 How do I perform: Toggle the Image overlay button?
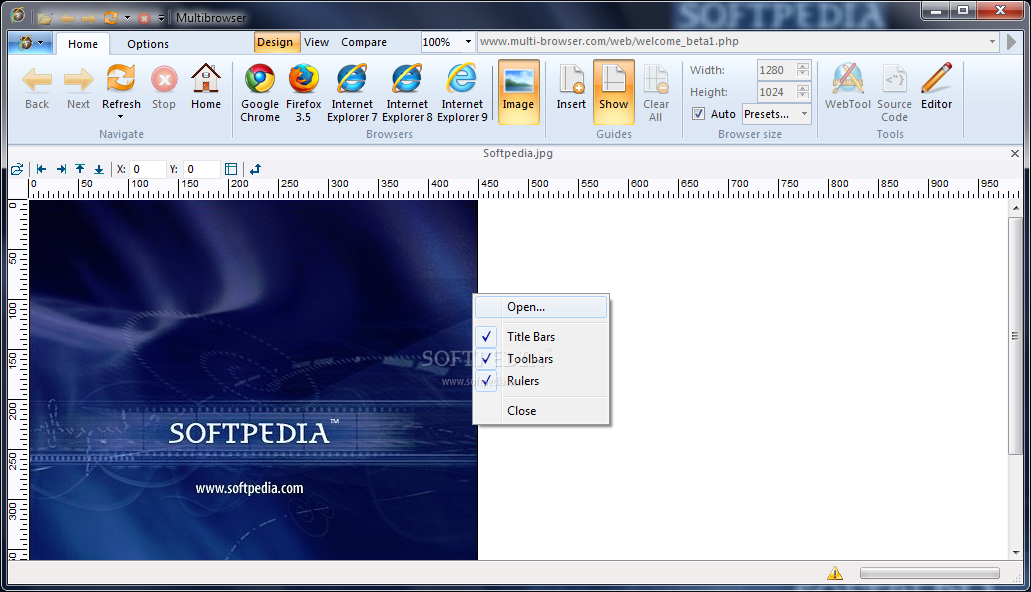pos(518,93)
